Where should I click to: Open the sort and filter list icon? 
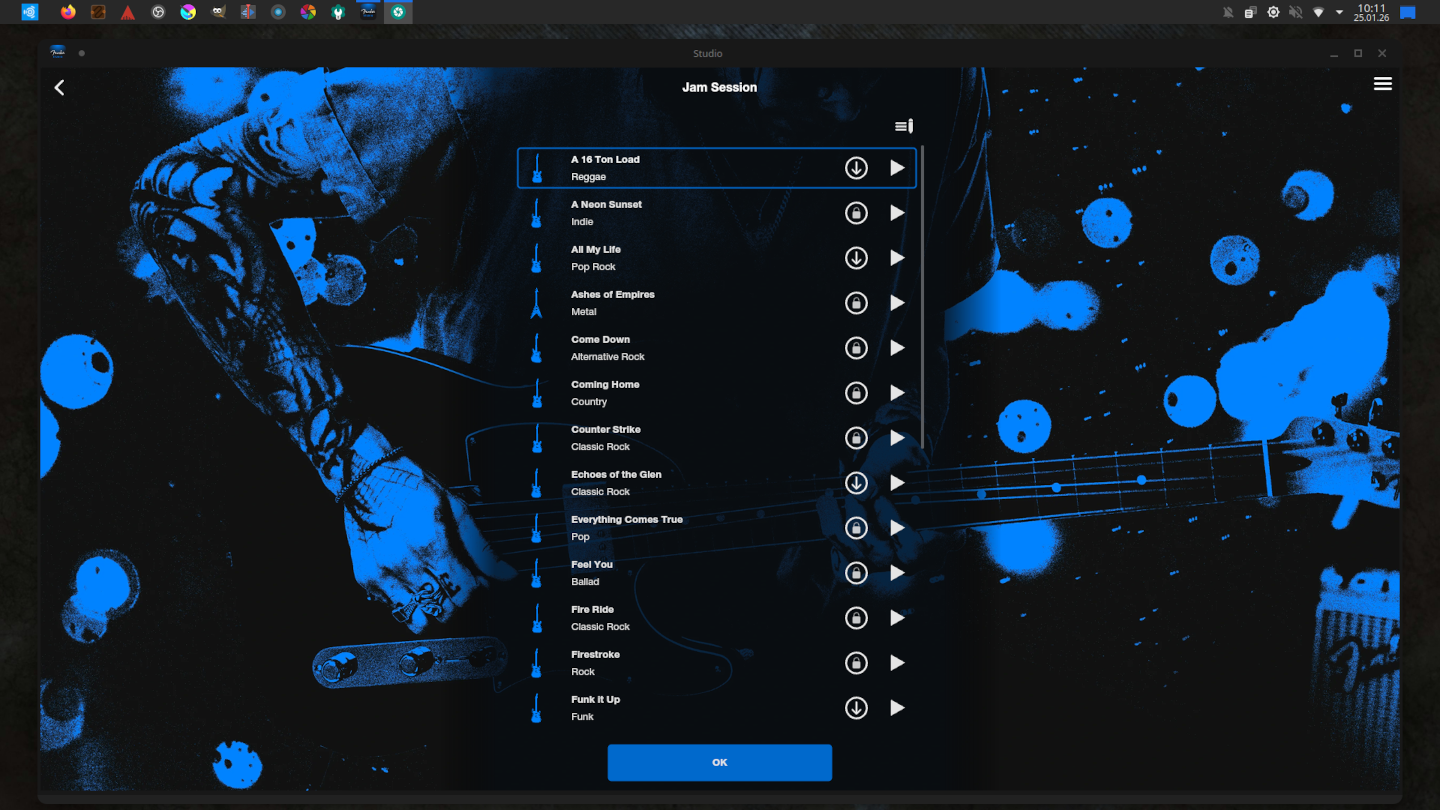click(x=903, y=126)
